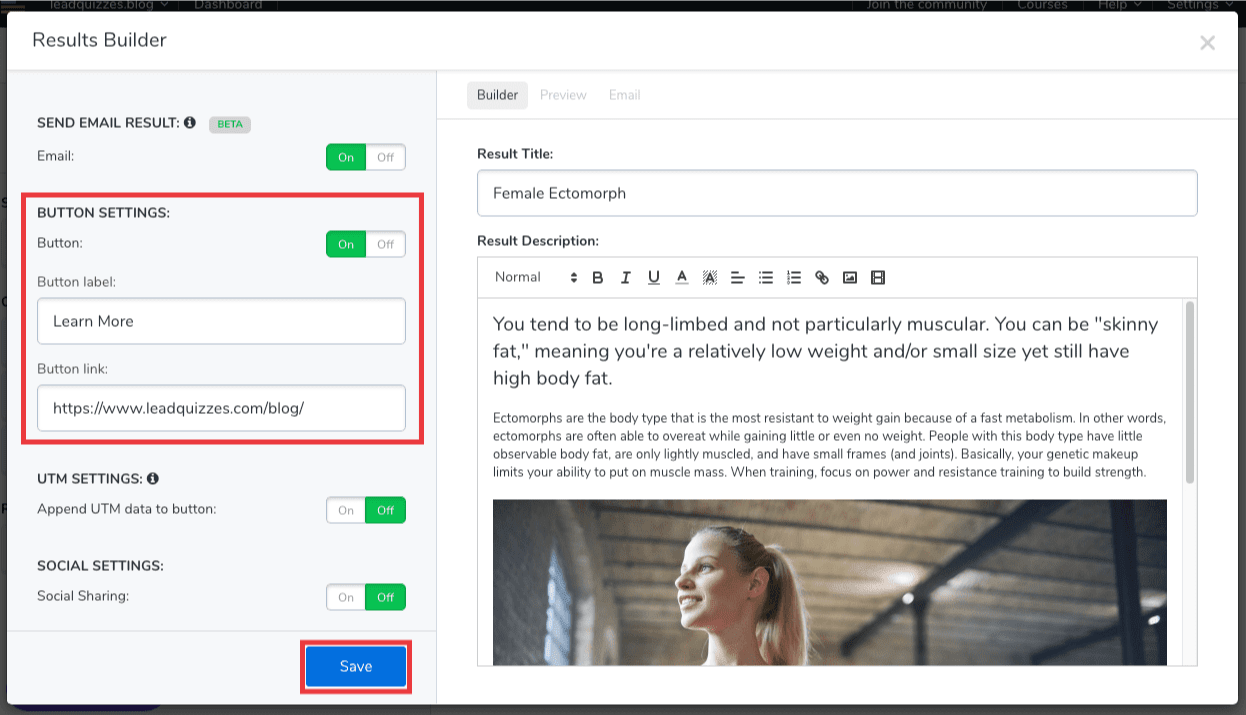Select Off for Append UTM data
The width and height of the screenshot is (1246, 715).
pos(385,510)
